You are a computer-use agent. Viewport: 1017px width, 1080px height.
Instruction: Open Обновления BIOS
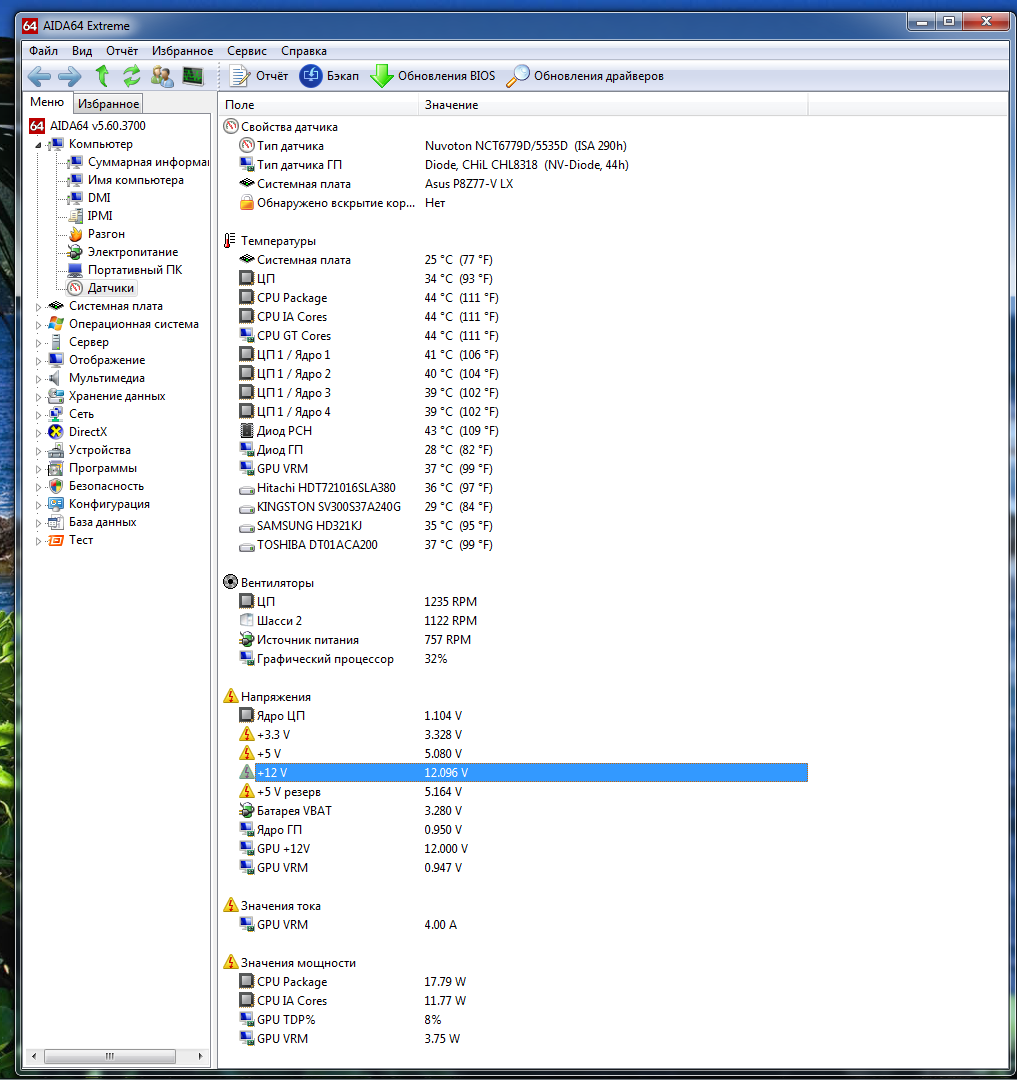(x=433, y=76)
